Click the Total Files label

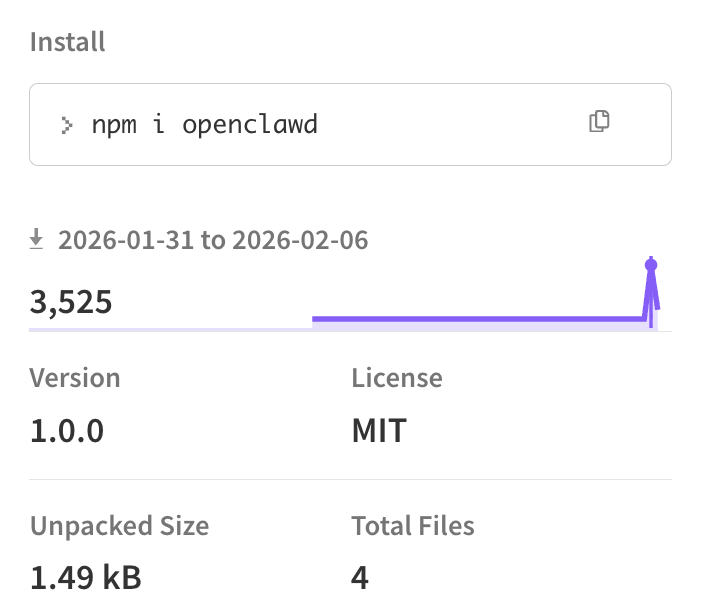[413, 525]
